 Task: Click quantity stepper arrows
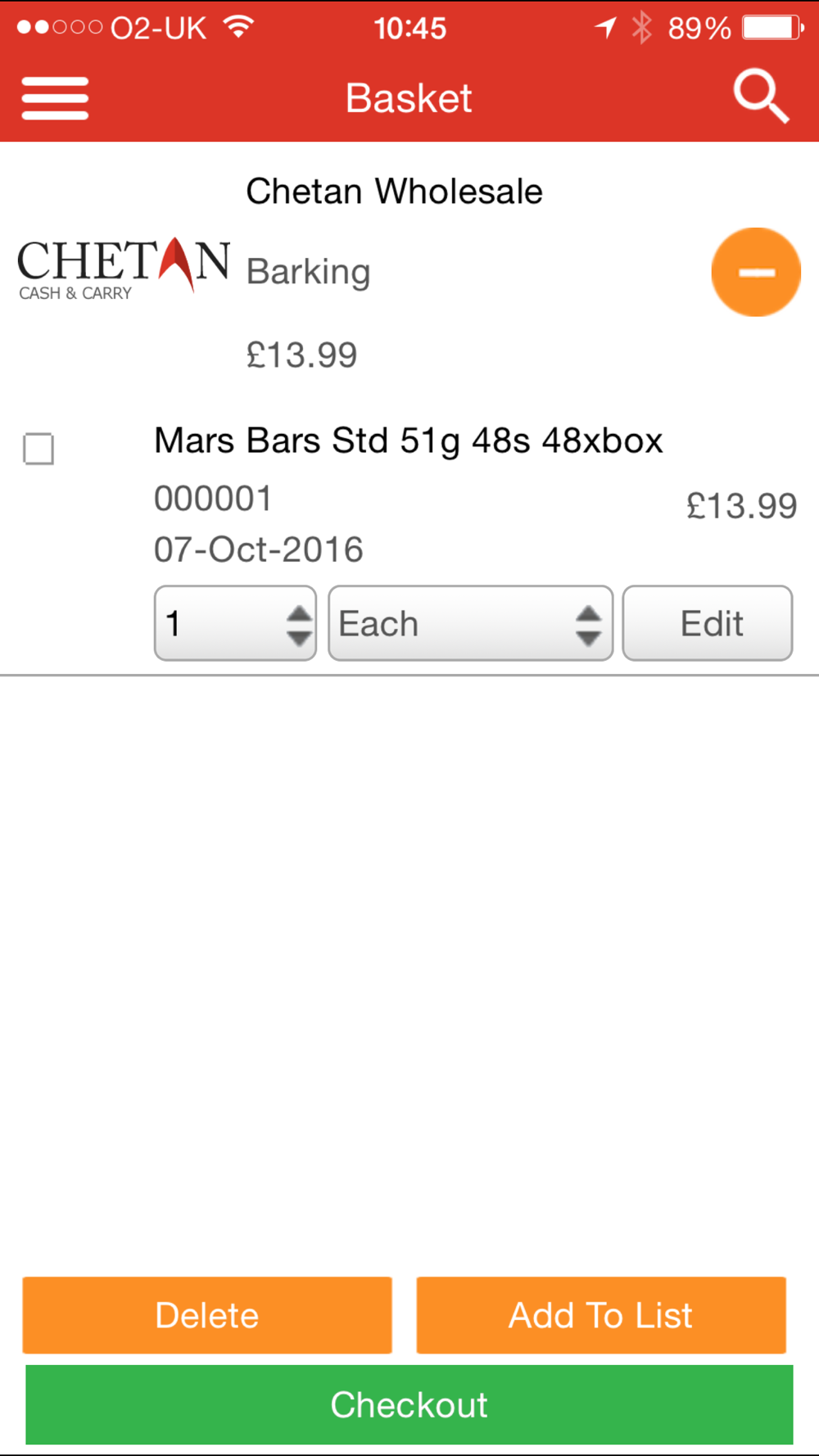(300, 625)
